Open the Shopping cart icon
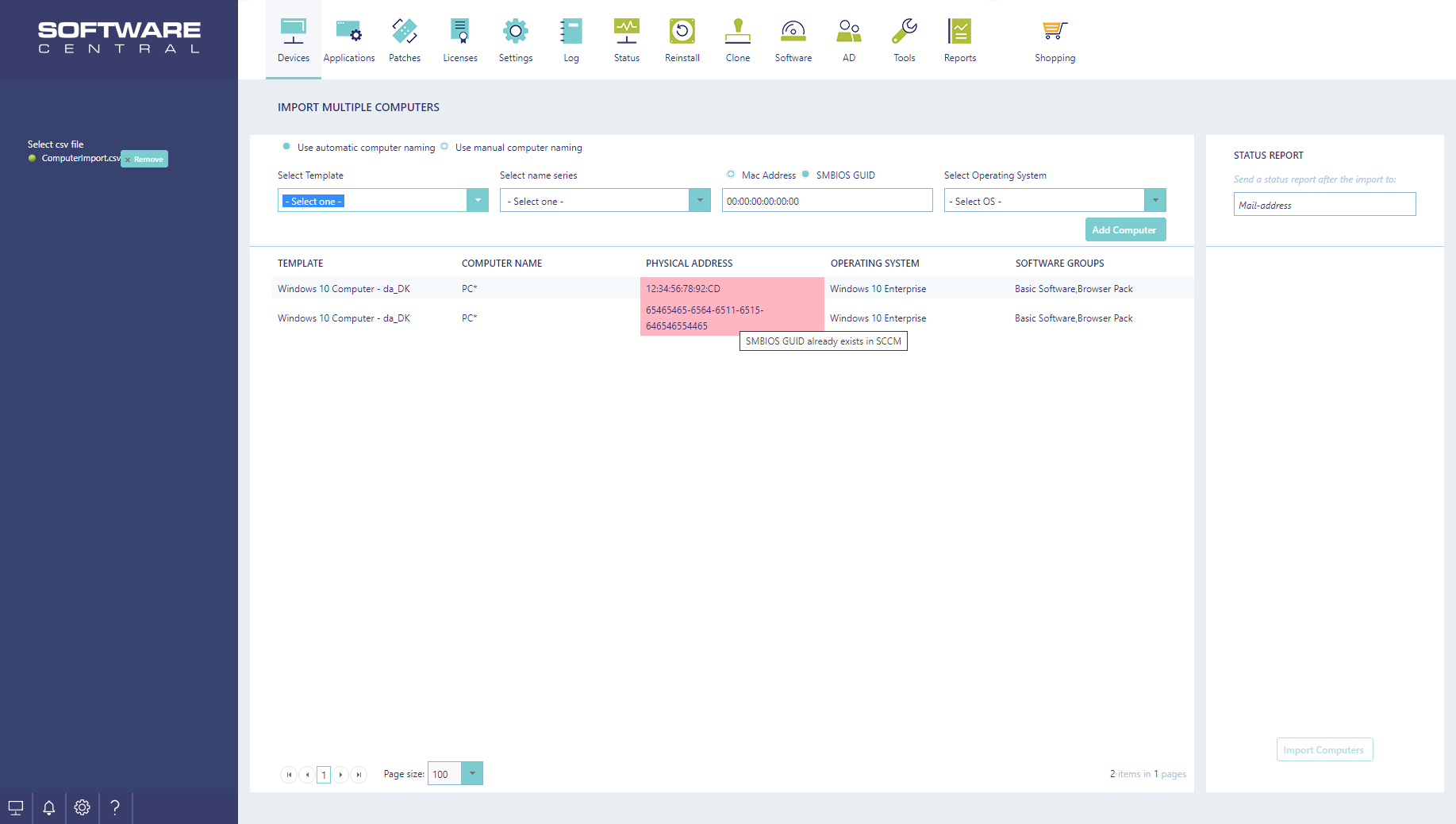 (x=1055, y=32)
